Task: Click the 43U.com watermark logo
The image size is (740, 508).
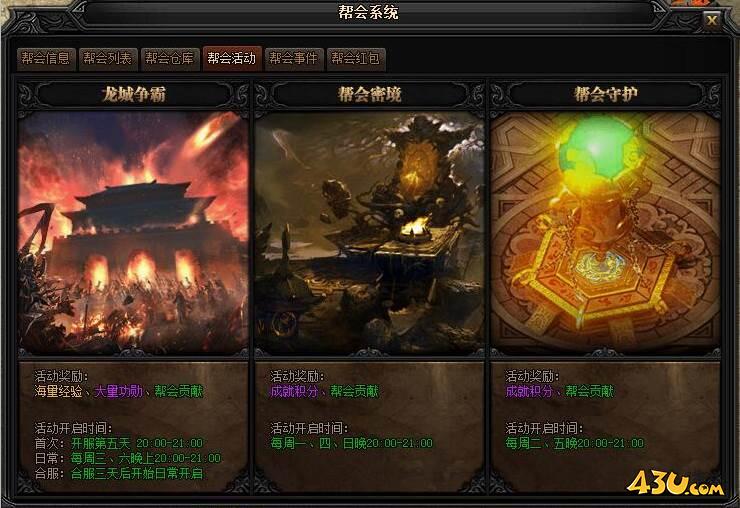Action: 675,483
